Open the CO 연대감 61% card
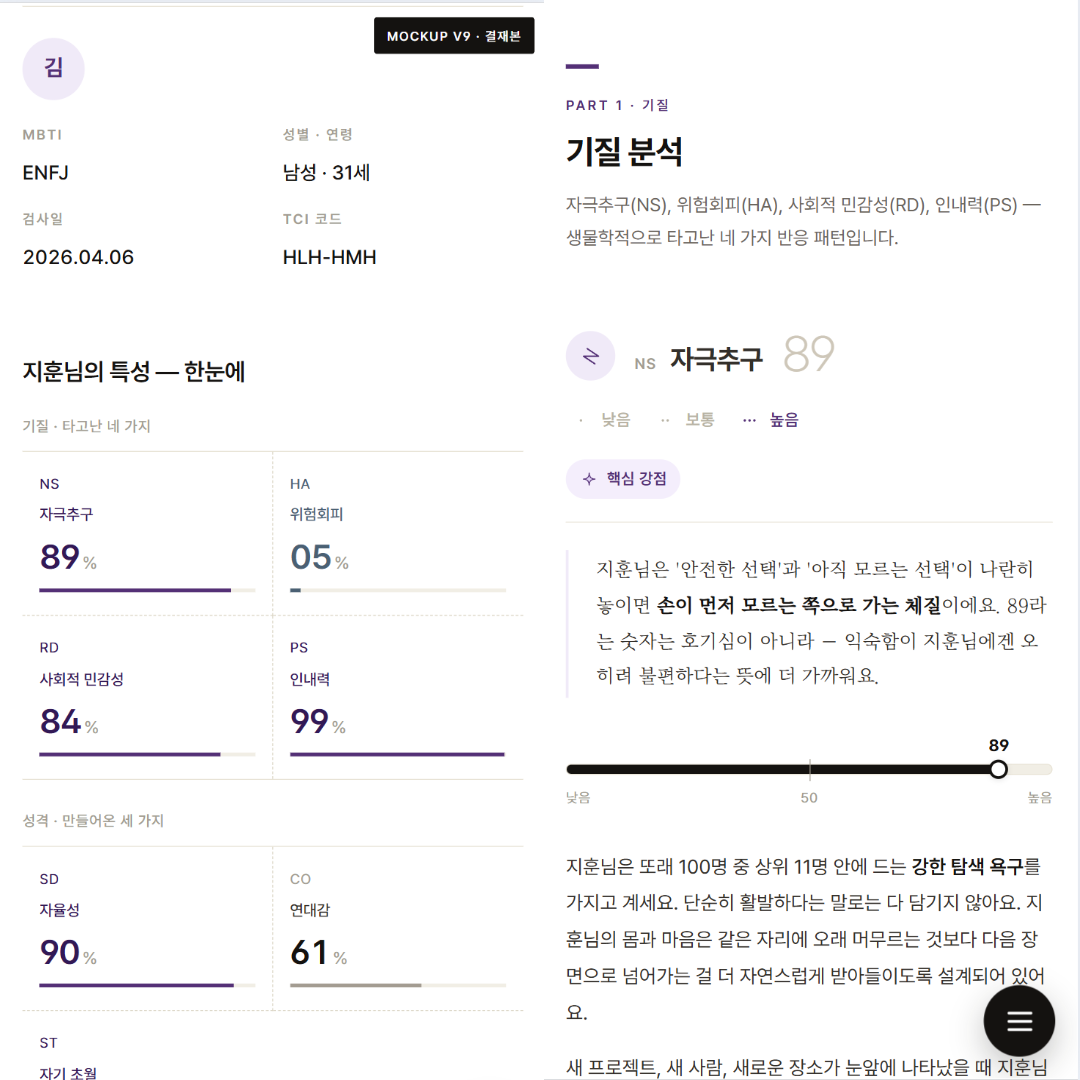 pos(398,928)
